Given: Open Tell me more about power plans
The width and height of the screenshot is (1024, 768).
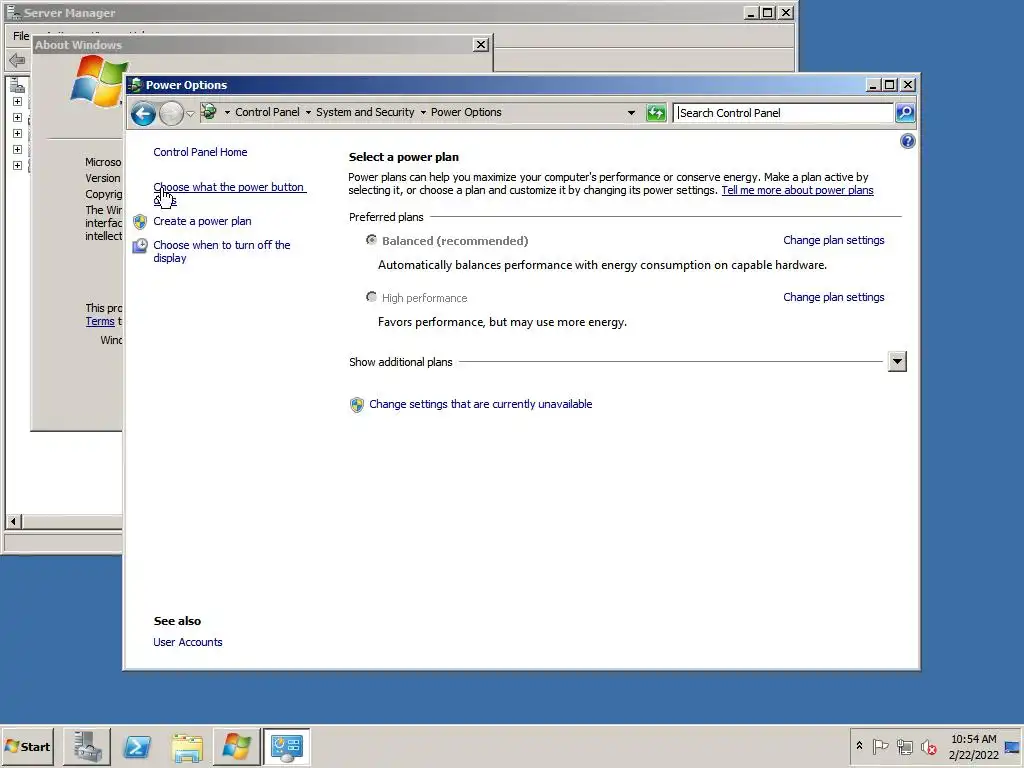Looking at the screenshot, I should click(x=797, y=190).
